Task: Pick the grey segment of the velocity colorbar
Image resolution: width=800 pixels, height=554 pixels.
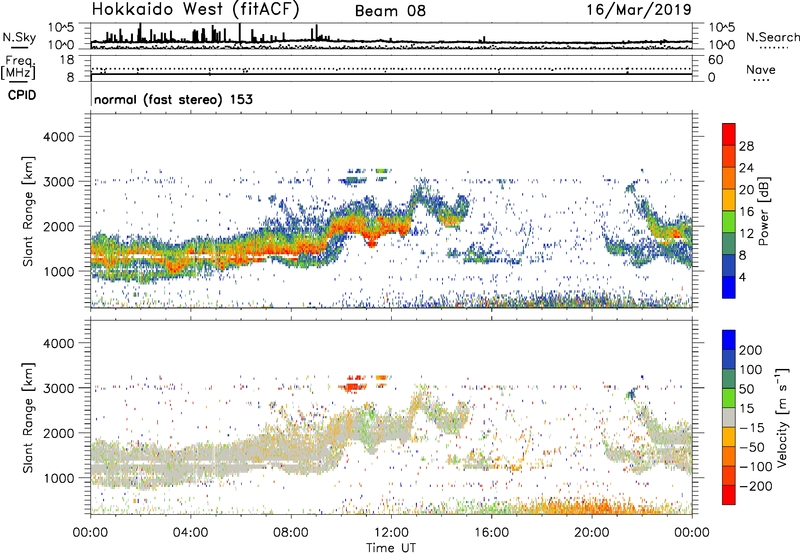Action: (x=729, y=418)
